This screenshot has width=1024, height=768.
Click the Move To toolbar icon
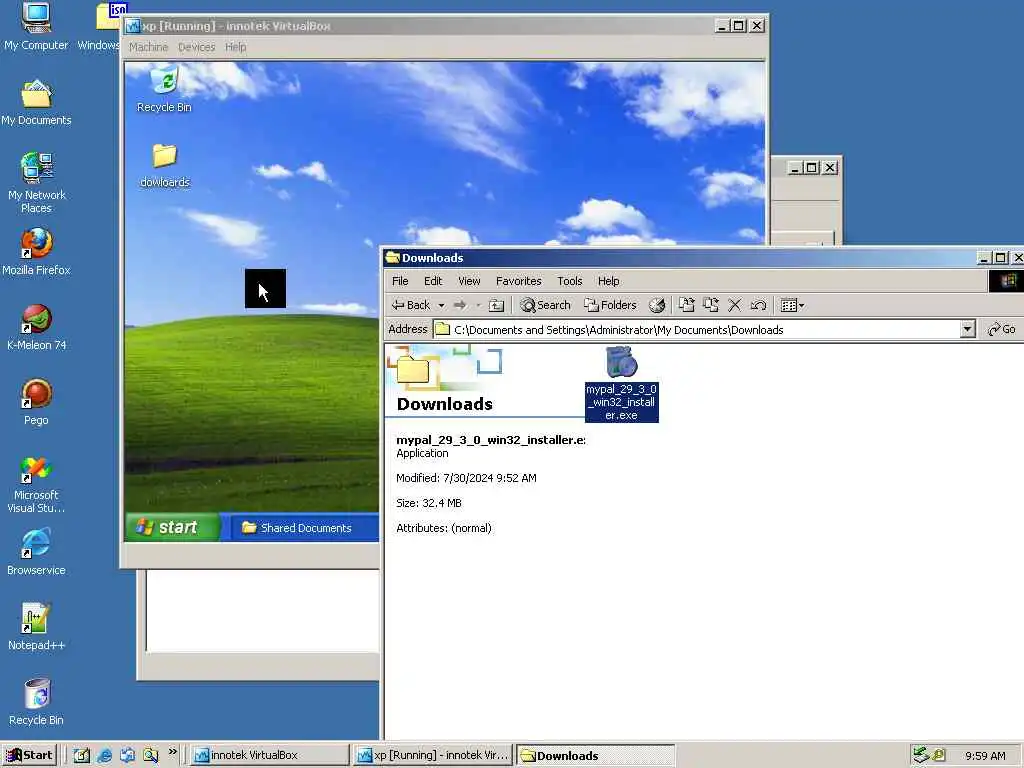pos(686,305)
